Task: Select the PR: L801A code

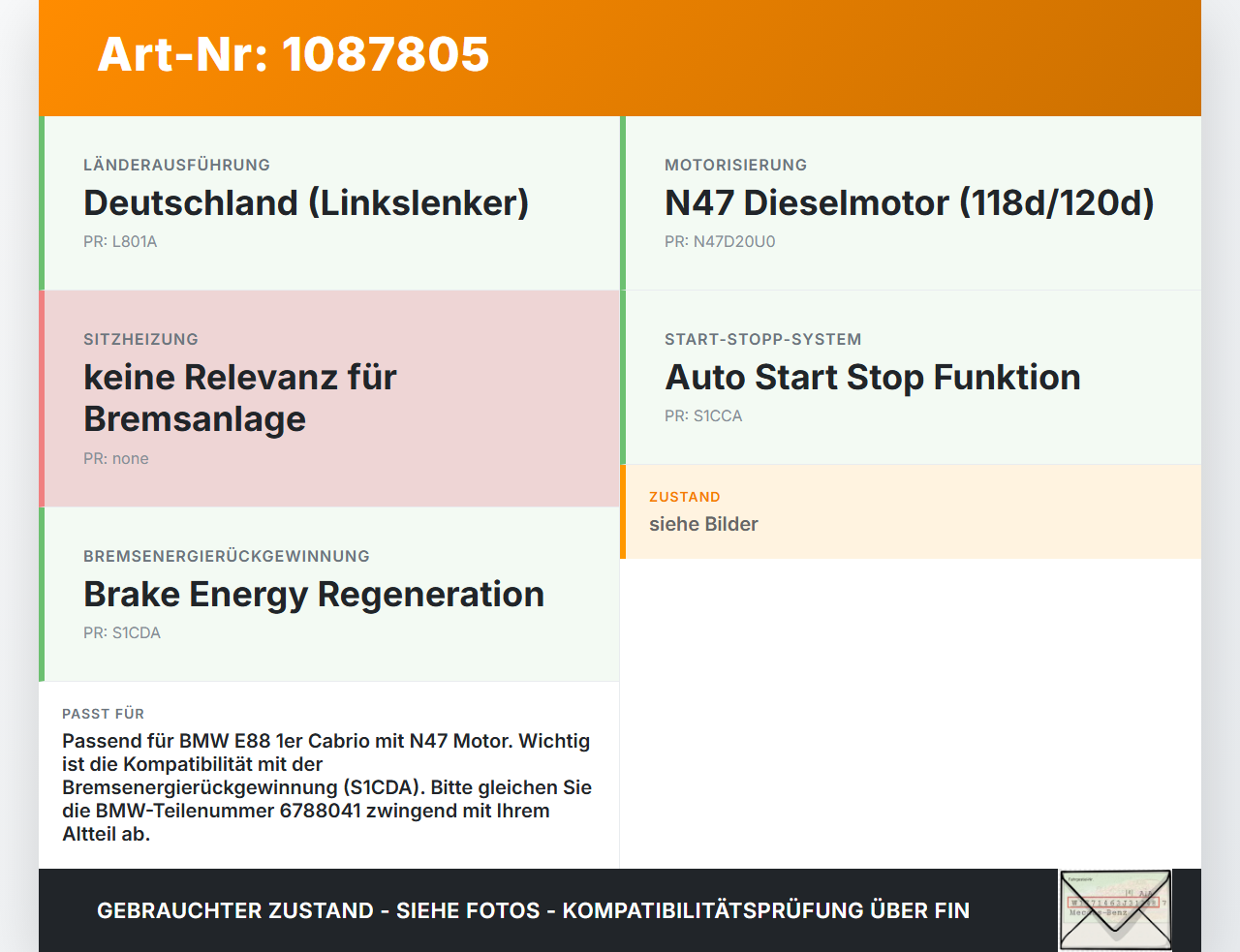Action: 120,241
